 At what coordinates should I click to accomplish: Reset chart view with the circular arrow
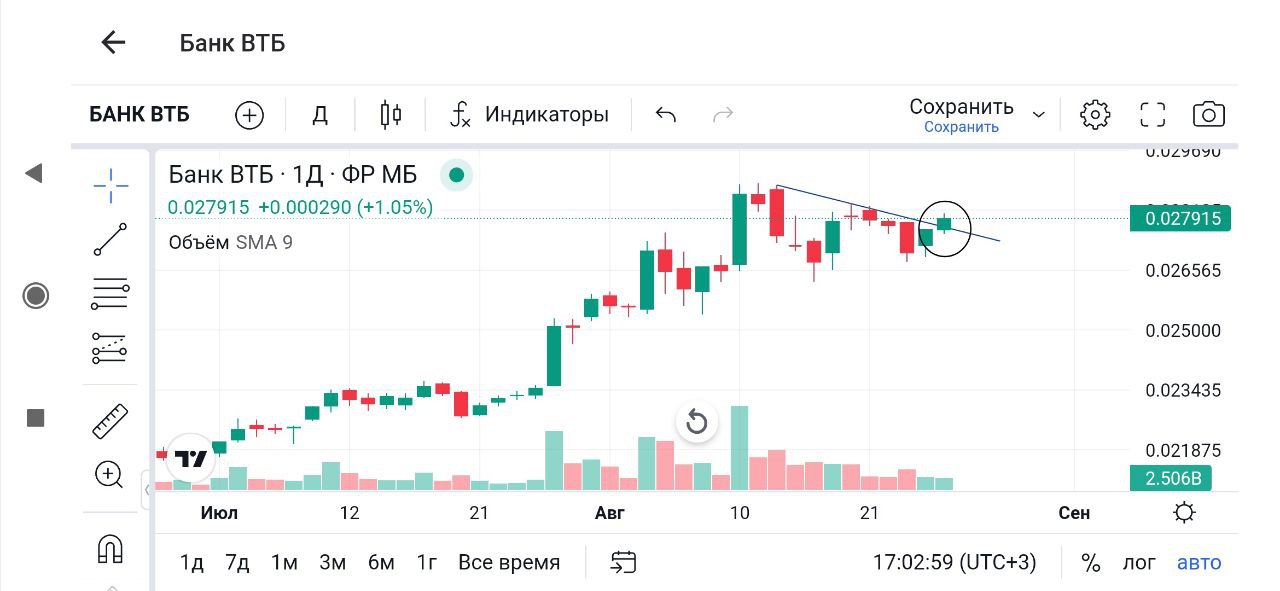click(x=697, y=422)
